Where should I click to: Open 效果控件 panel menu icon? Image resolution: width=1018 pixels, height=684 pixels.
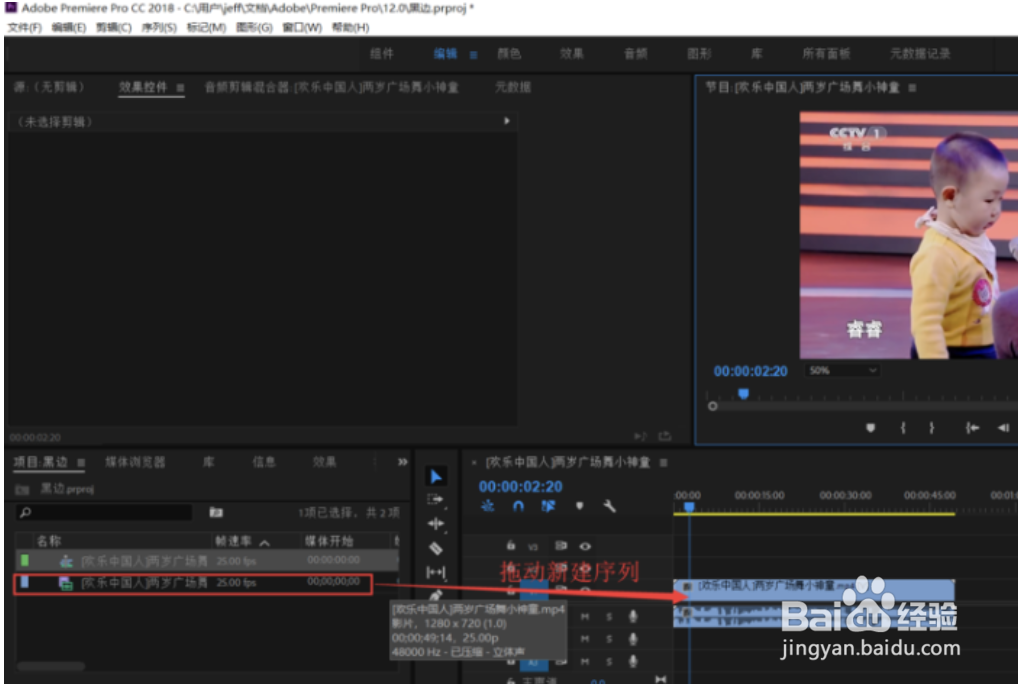[x=180, y=88]
